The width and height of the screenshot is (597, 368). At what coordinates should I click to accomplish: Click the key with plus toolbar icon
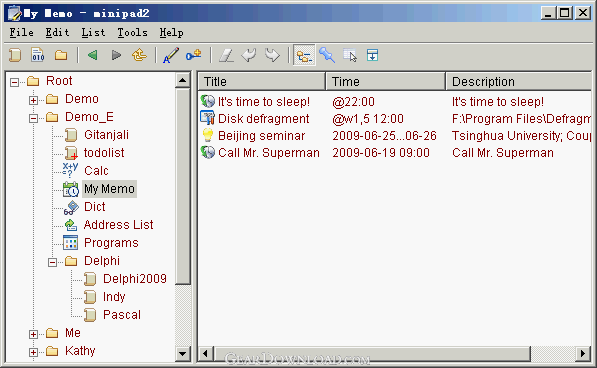click(x=194, y=56)
